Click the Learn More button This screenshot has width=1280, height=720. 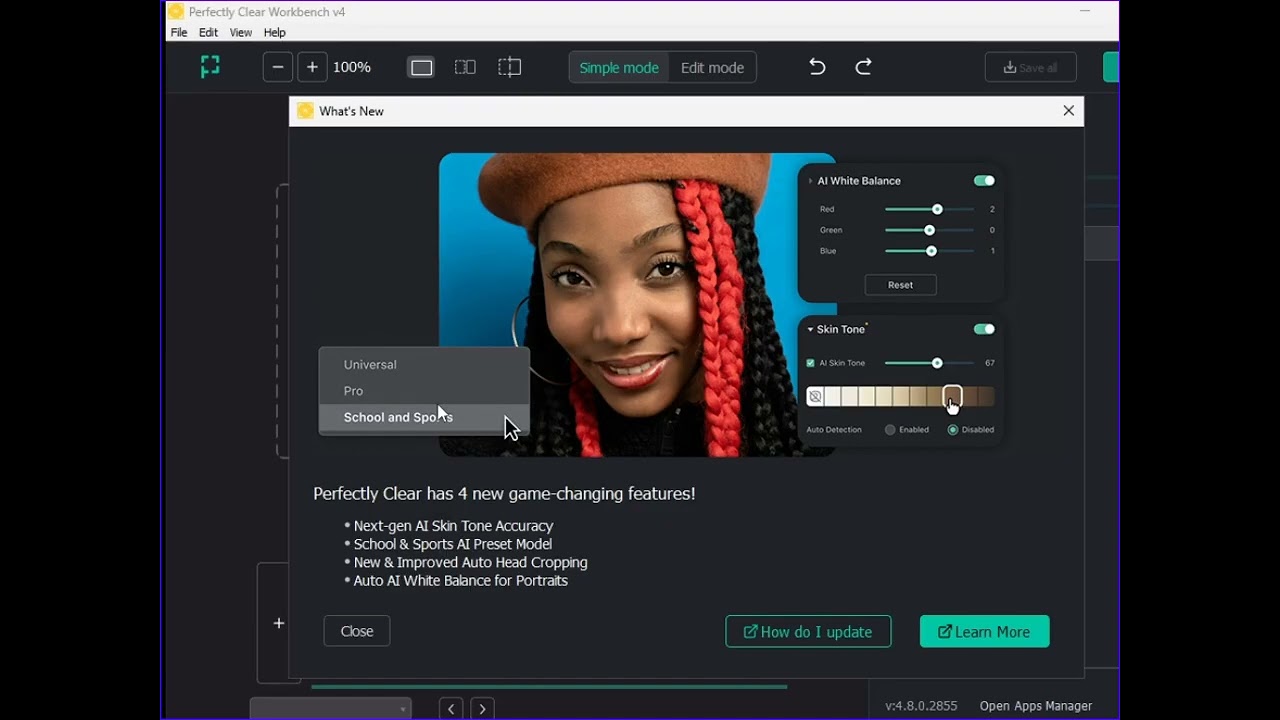984,631
